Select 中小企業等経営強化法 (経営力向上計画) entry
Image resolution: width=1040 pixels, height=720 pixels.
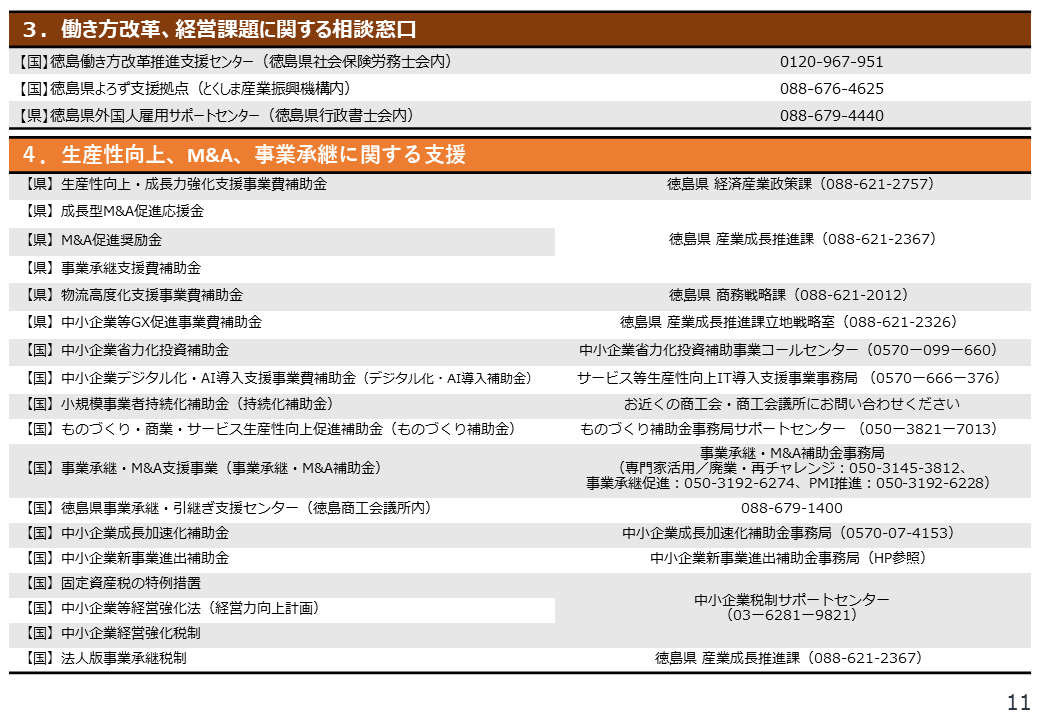click(x=172, y=608)
